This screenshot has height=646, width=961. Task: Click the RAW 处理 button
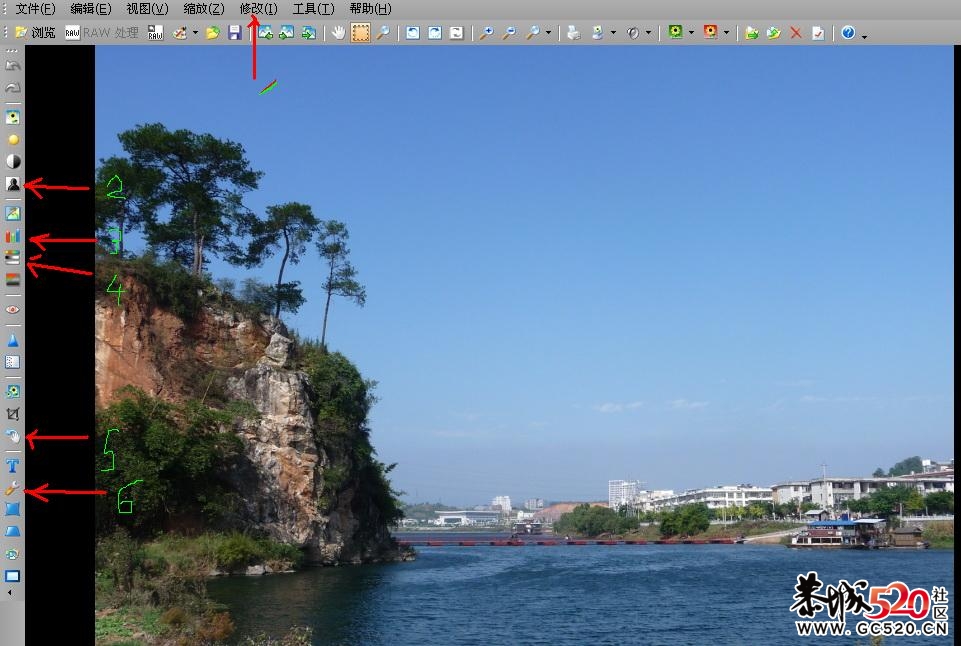point(103,33)
